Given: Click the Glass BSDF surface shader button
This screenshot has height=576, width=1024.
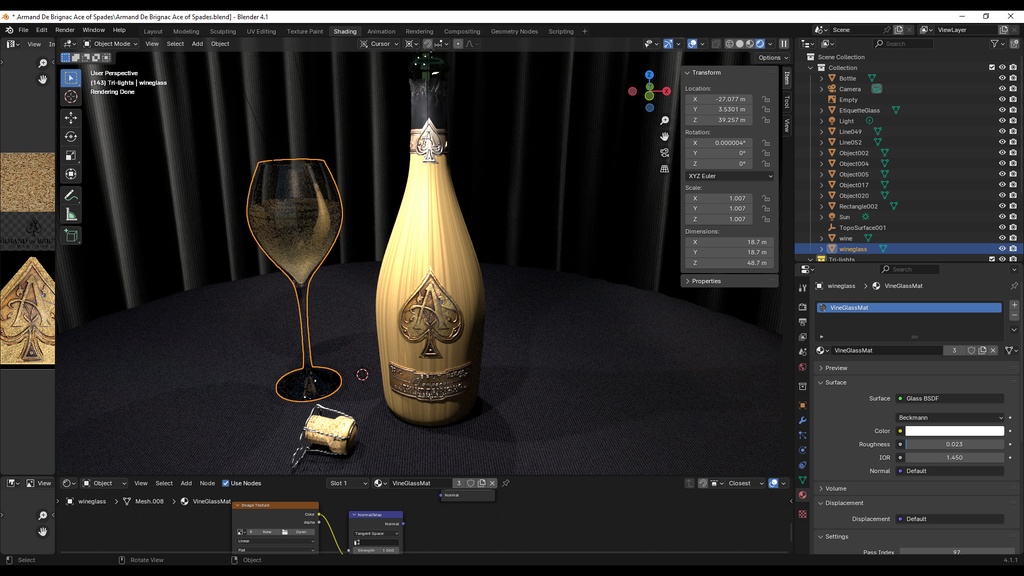Looking at the screenshot, I should pyautogui.click(x=950, y=398).
